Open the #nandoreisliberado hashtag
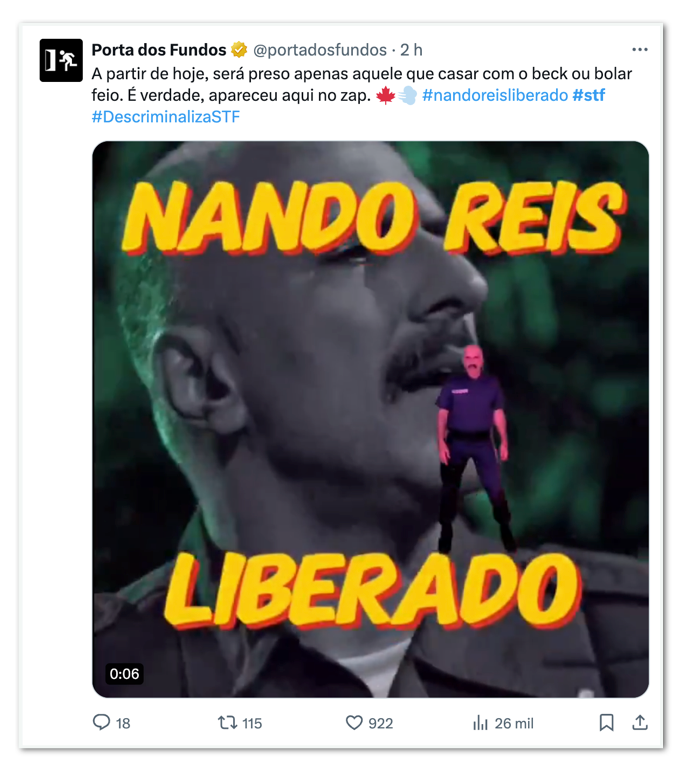 (x=495, y=95)
